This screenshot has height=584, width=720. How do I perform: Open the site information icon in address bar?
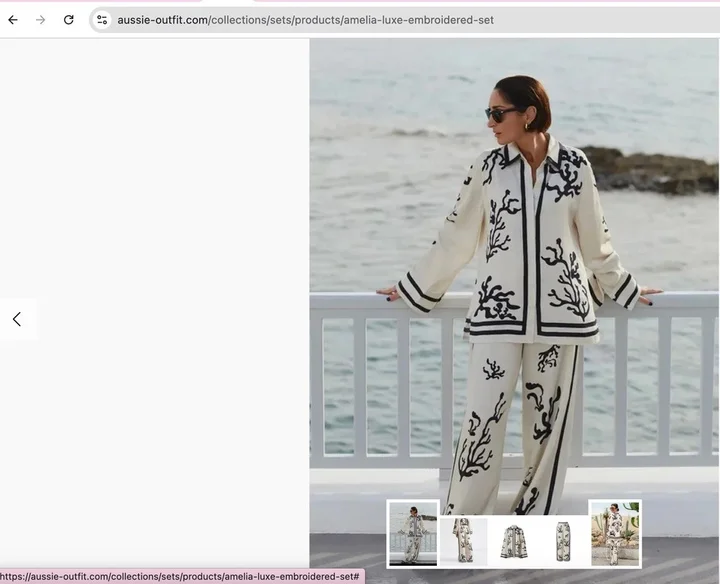[102, 20]
